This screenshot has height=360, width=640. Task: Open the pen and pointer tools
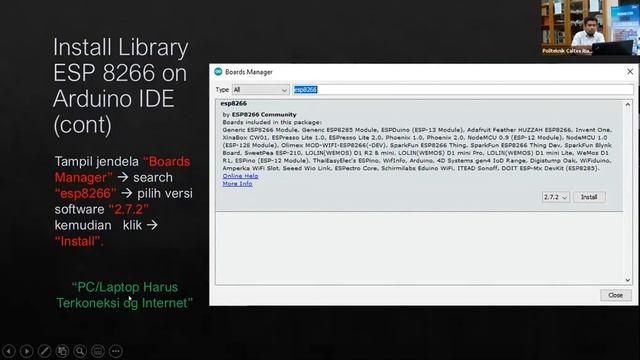(44, 351)
